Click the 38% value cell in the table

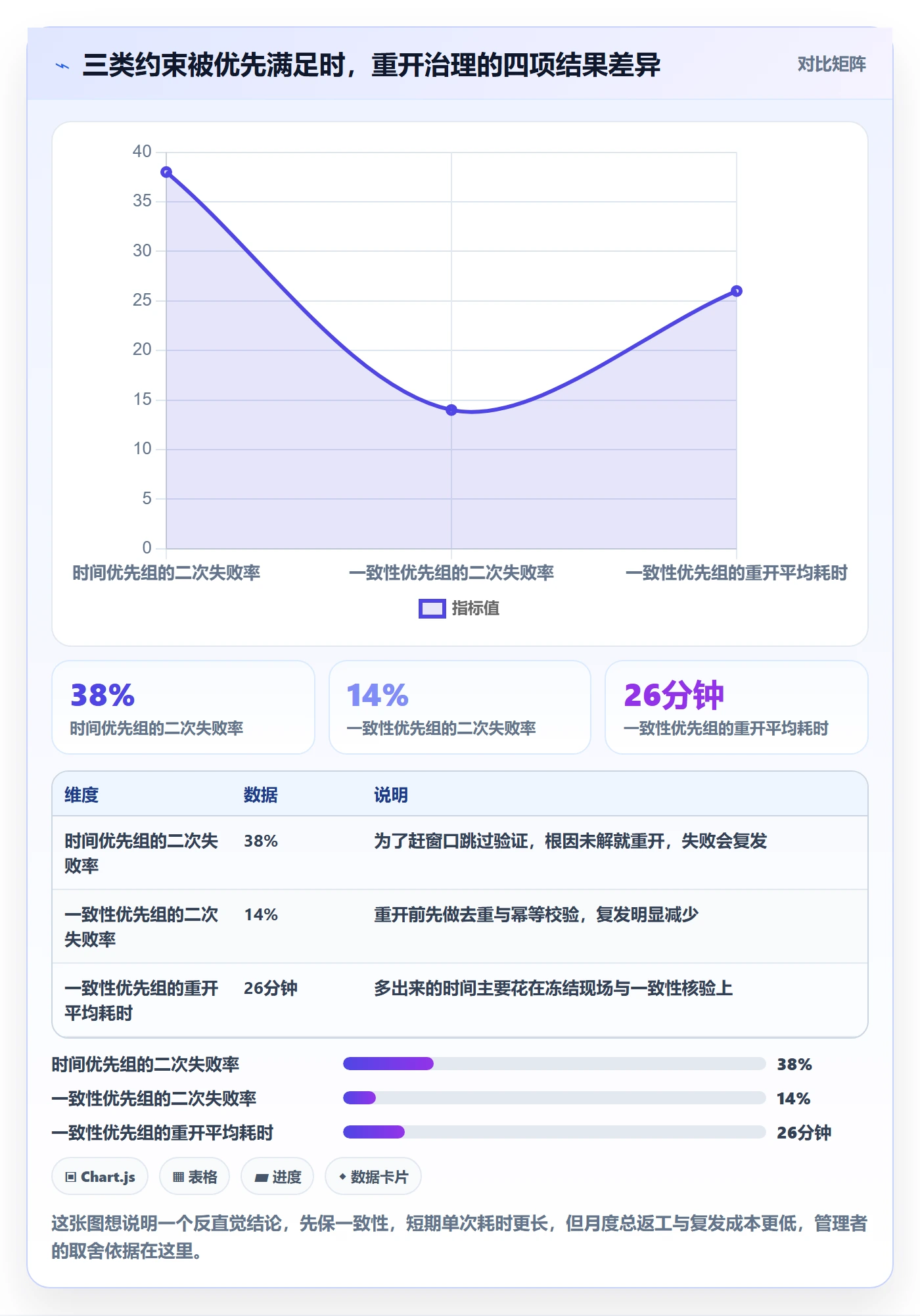(x=261, y=841)
